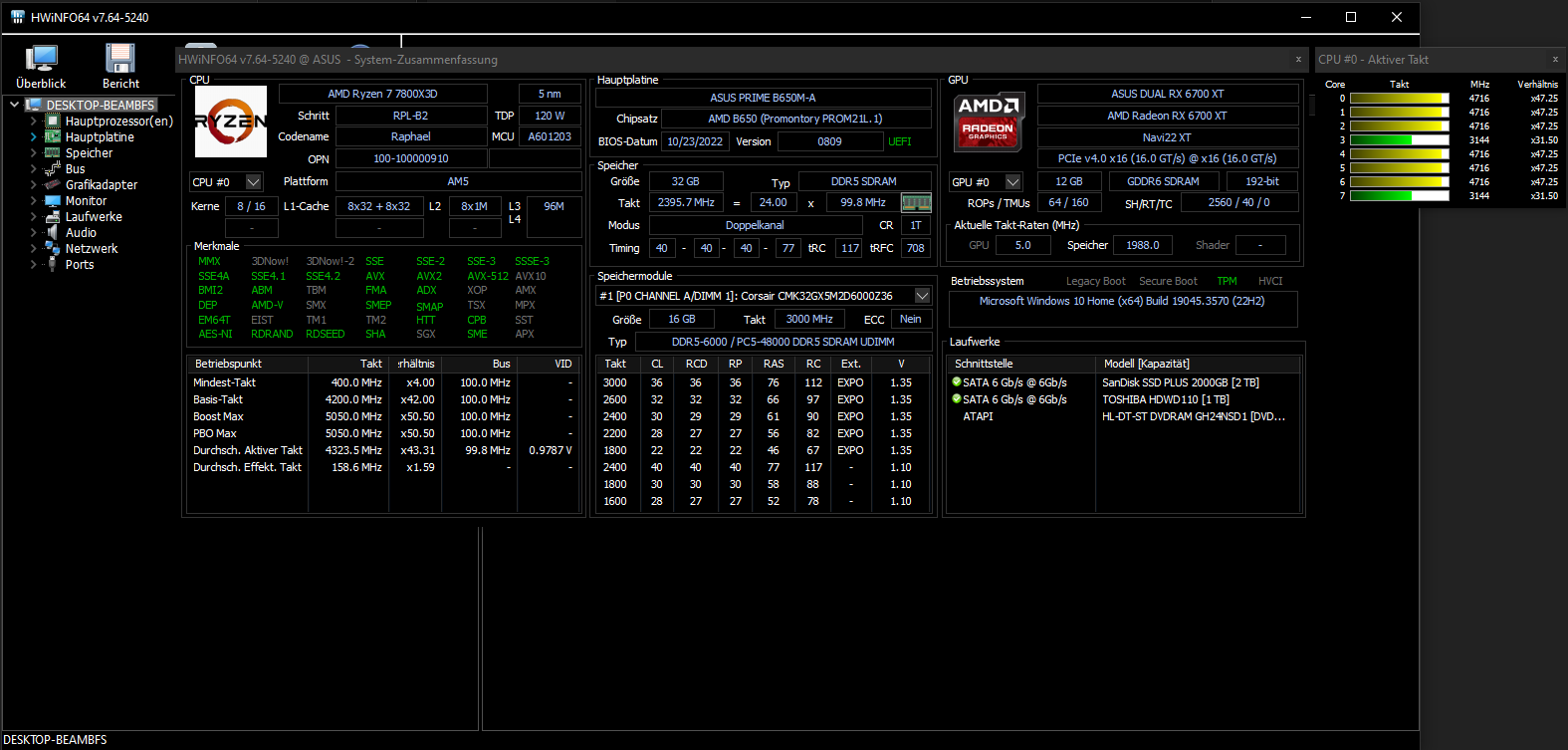Screen dimensions: 1568x750
Task: Click the Bus connector icon in tree
Action: pyautogui.click(x=53, y=169)
